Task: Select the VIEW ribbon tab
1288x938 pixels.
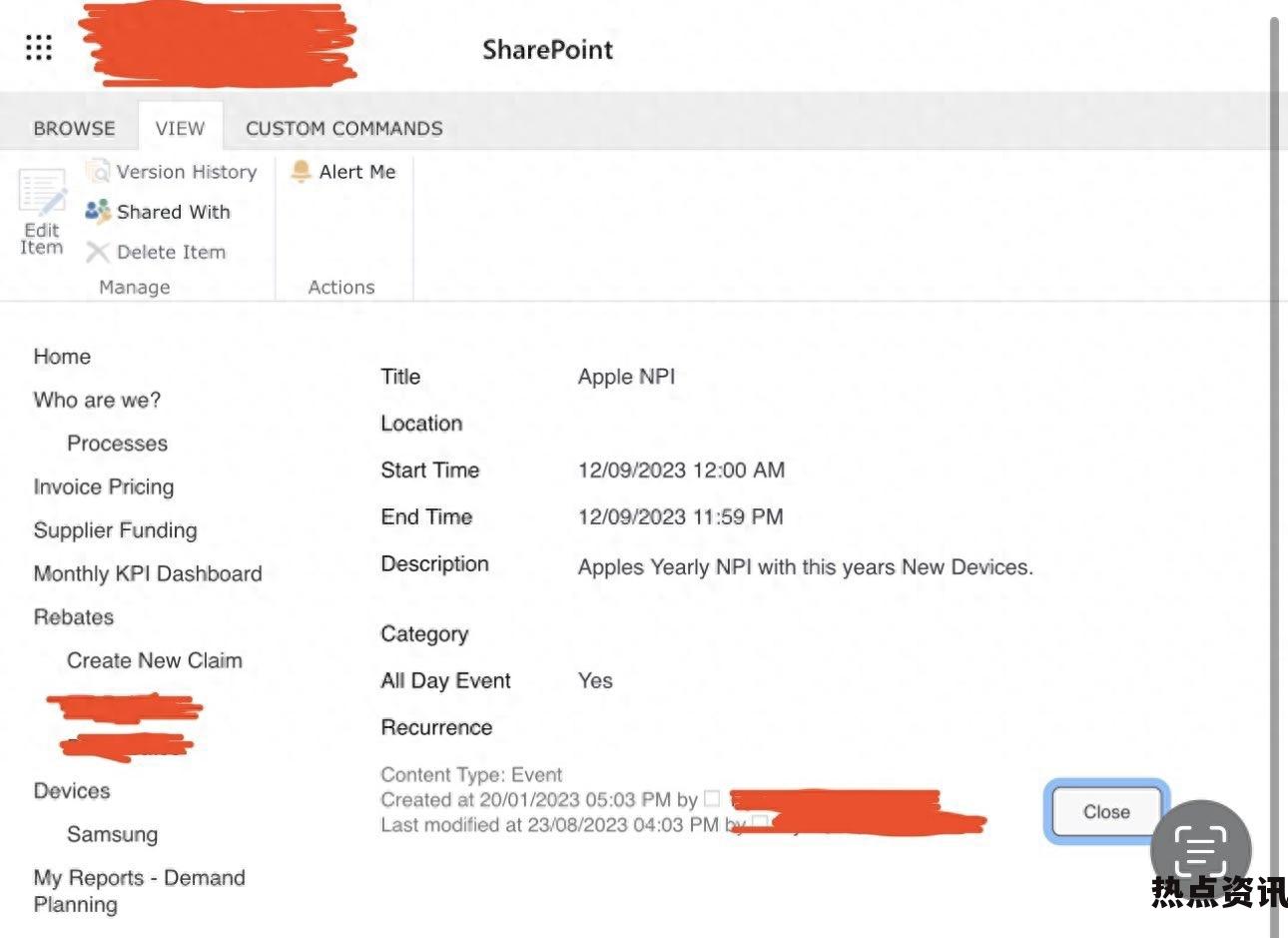Action: pyautogui.click(x=180, y=128)
